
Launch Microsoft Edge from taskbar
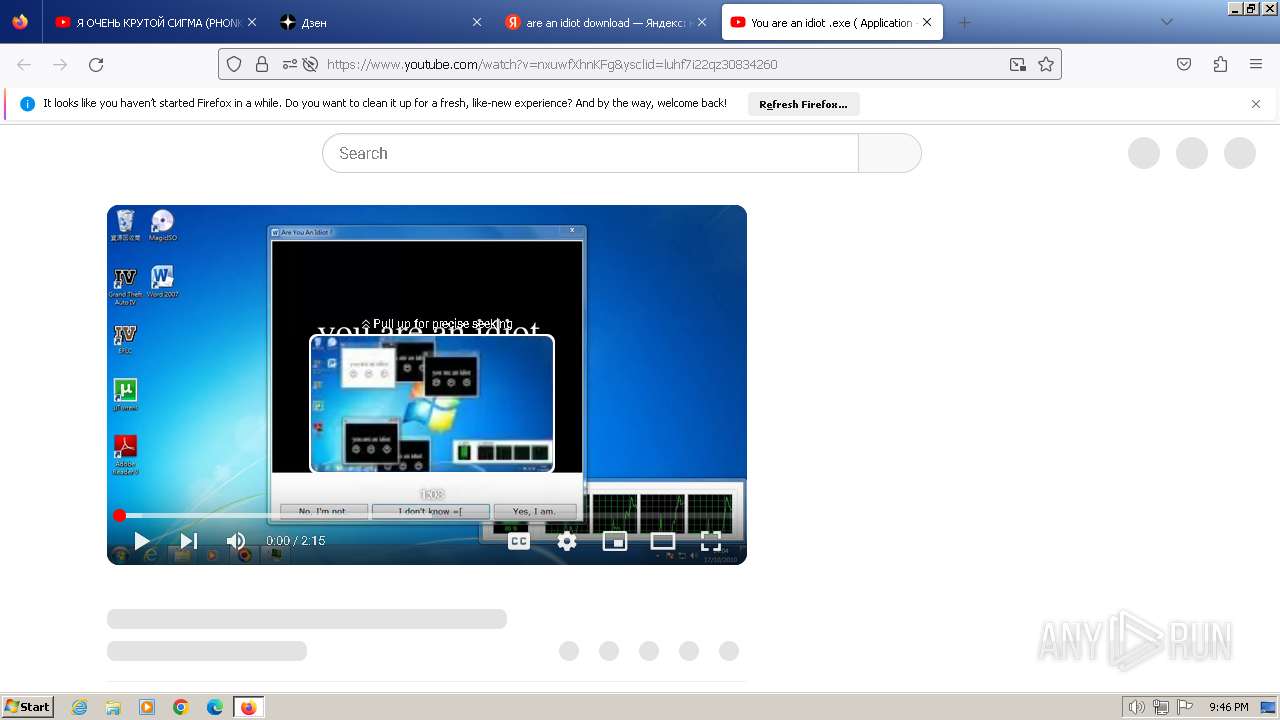[215, 707]
